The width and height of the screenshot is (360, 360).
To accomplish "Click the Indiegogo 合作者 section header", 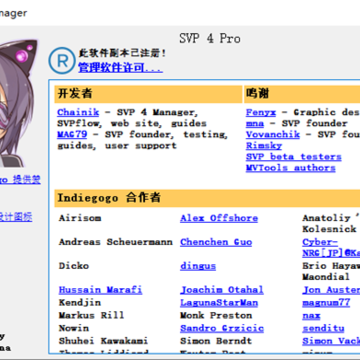I will (207, 198).
